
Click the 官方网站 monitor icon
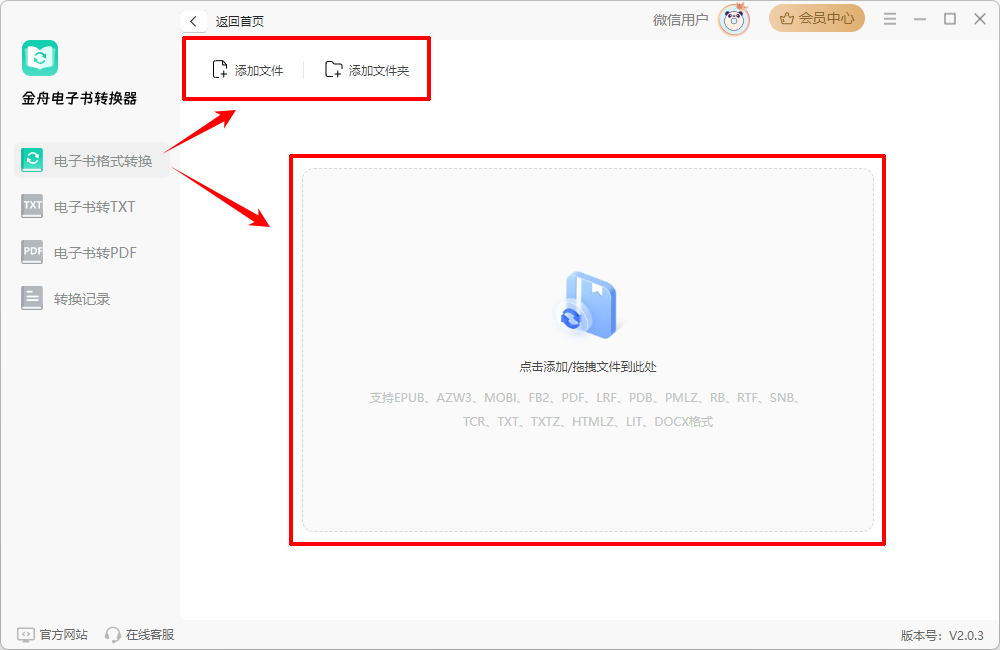tap(26, 635)
